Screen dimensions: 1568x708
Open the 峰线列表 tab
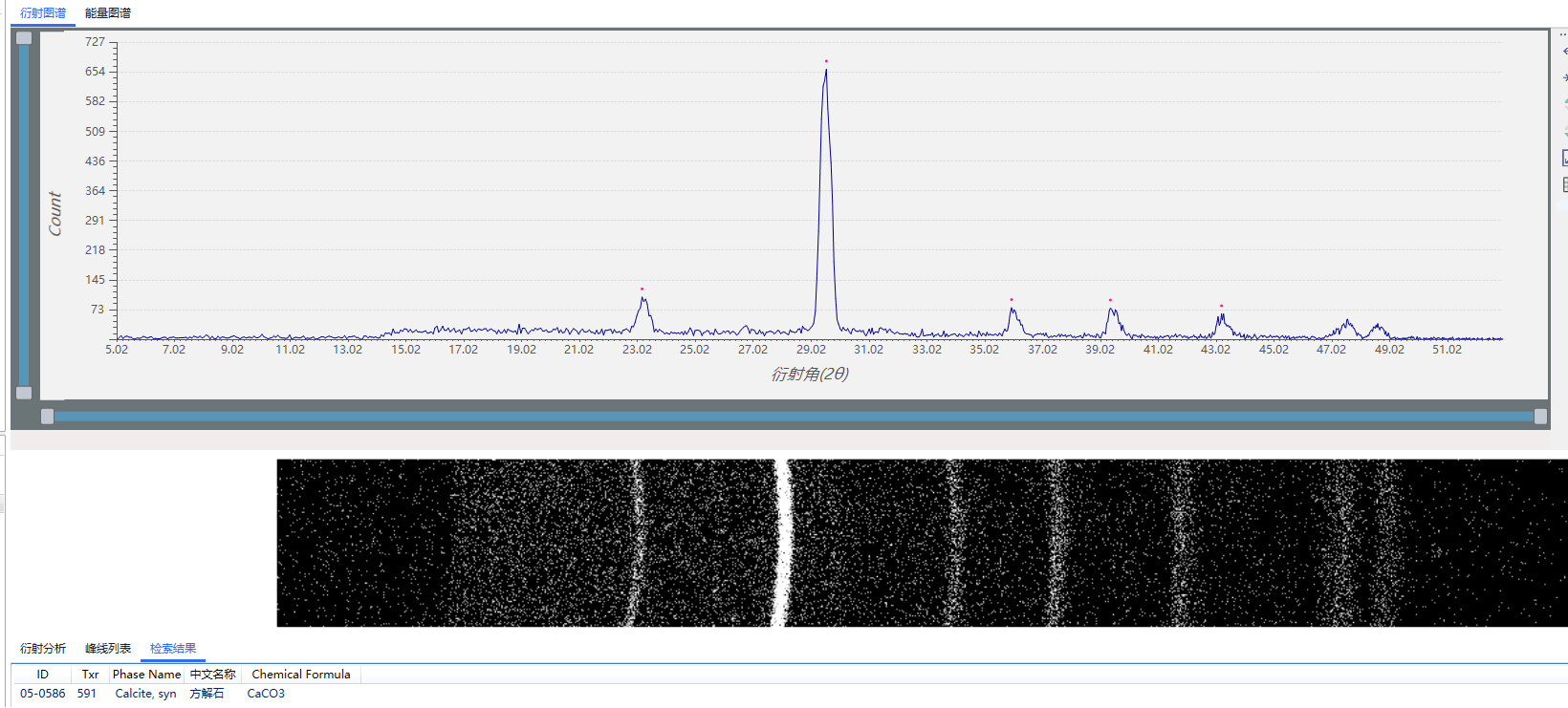coord(108,649)
